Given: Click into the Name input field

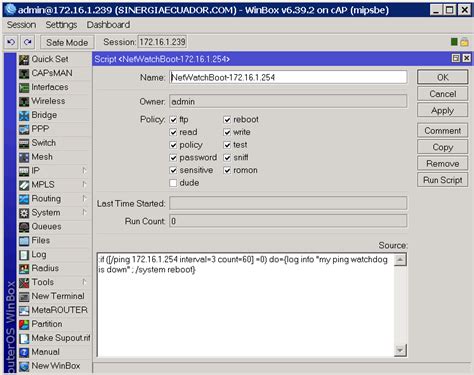Looking at the screenshot, I should (x=288, y=77).
